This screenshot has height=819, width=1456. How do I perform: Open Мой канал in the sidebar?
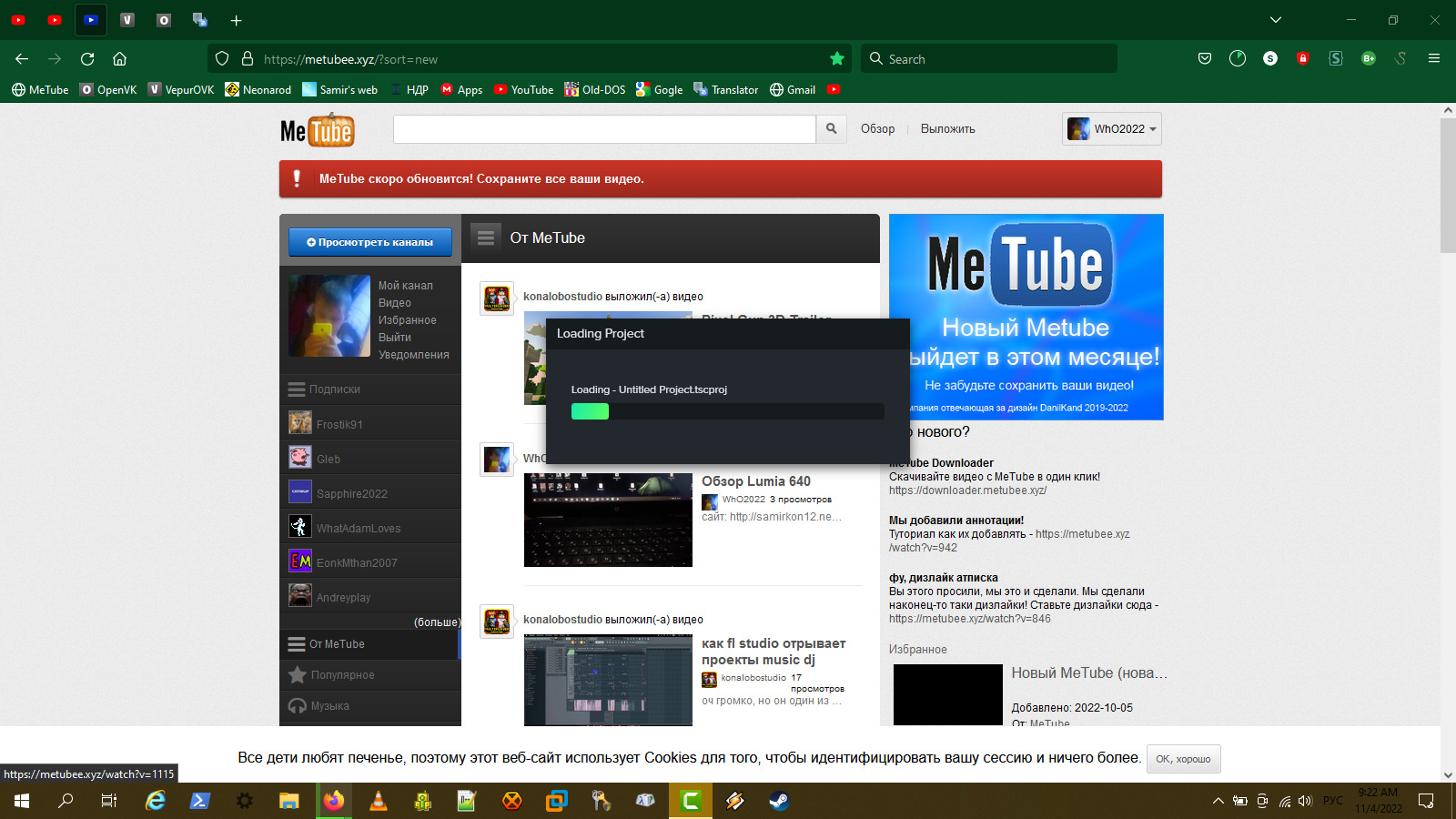point(405,286)
